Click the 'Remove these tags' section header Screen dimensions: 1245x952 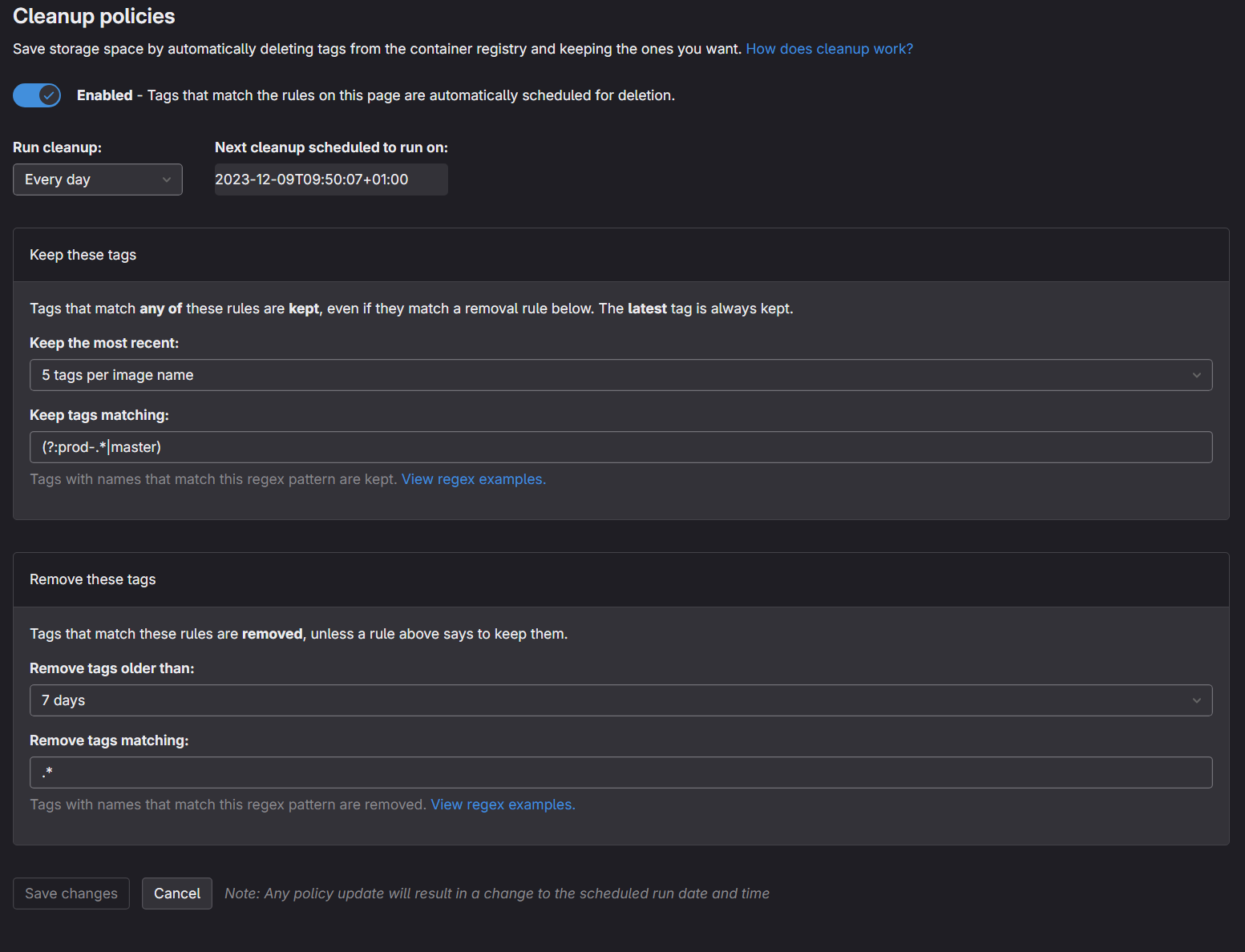[x=93, y=579]
